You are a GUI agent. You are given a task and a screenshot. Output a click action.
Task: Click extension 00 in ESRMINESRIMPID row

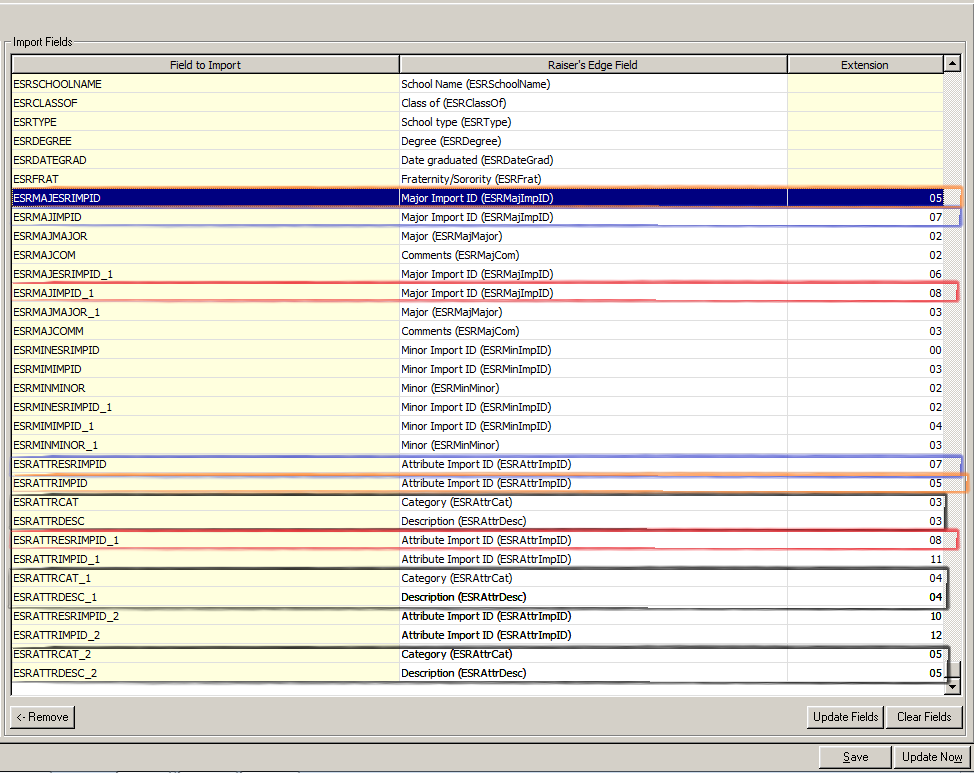[865, 350]
